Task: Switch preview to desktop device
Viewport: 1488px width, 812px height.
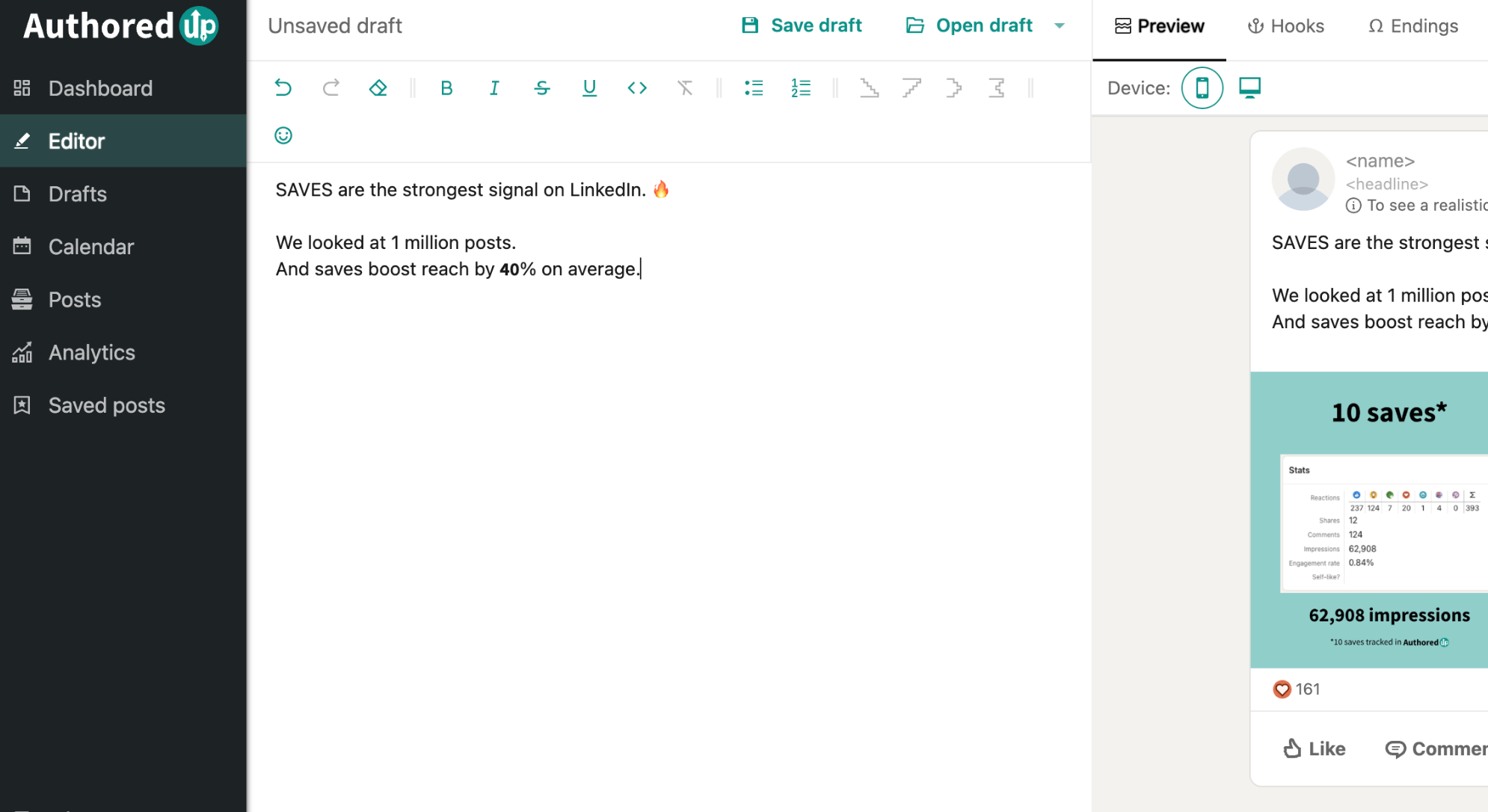Action: click(x=1249, y=88)
